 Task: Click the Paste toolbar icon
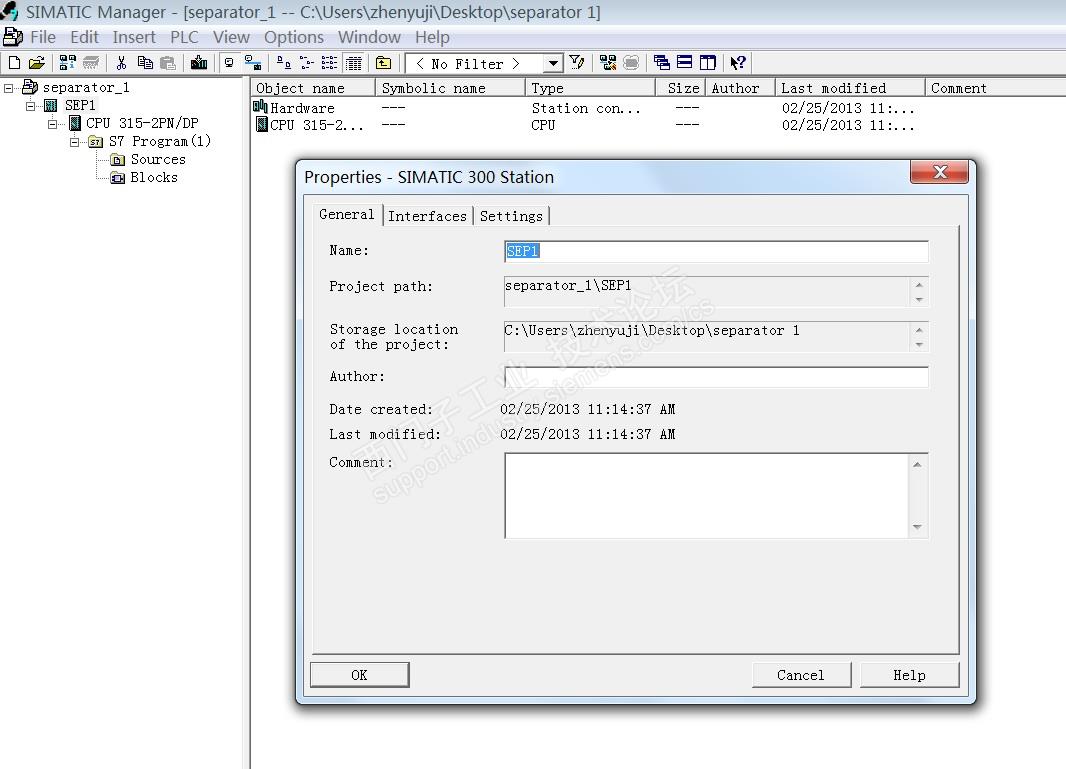coord(167,63)
